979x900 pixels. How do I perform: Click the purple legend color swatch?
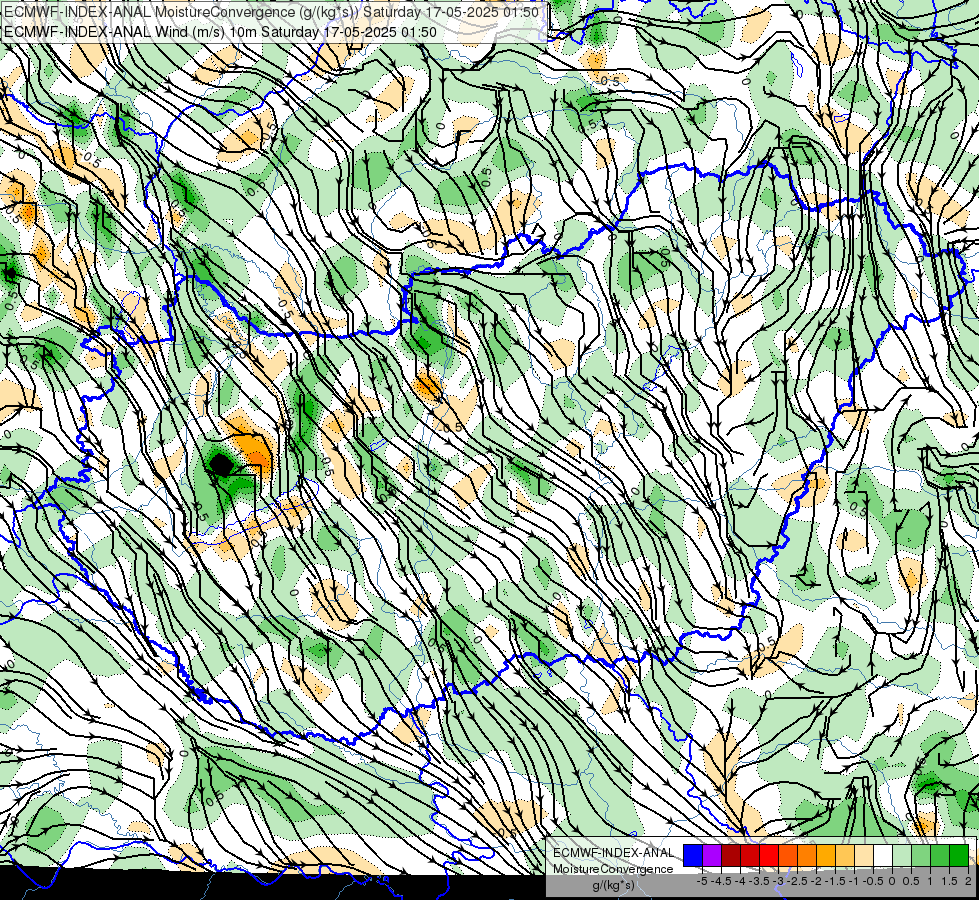coord(712,855)
